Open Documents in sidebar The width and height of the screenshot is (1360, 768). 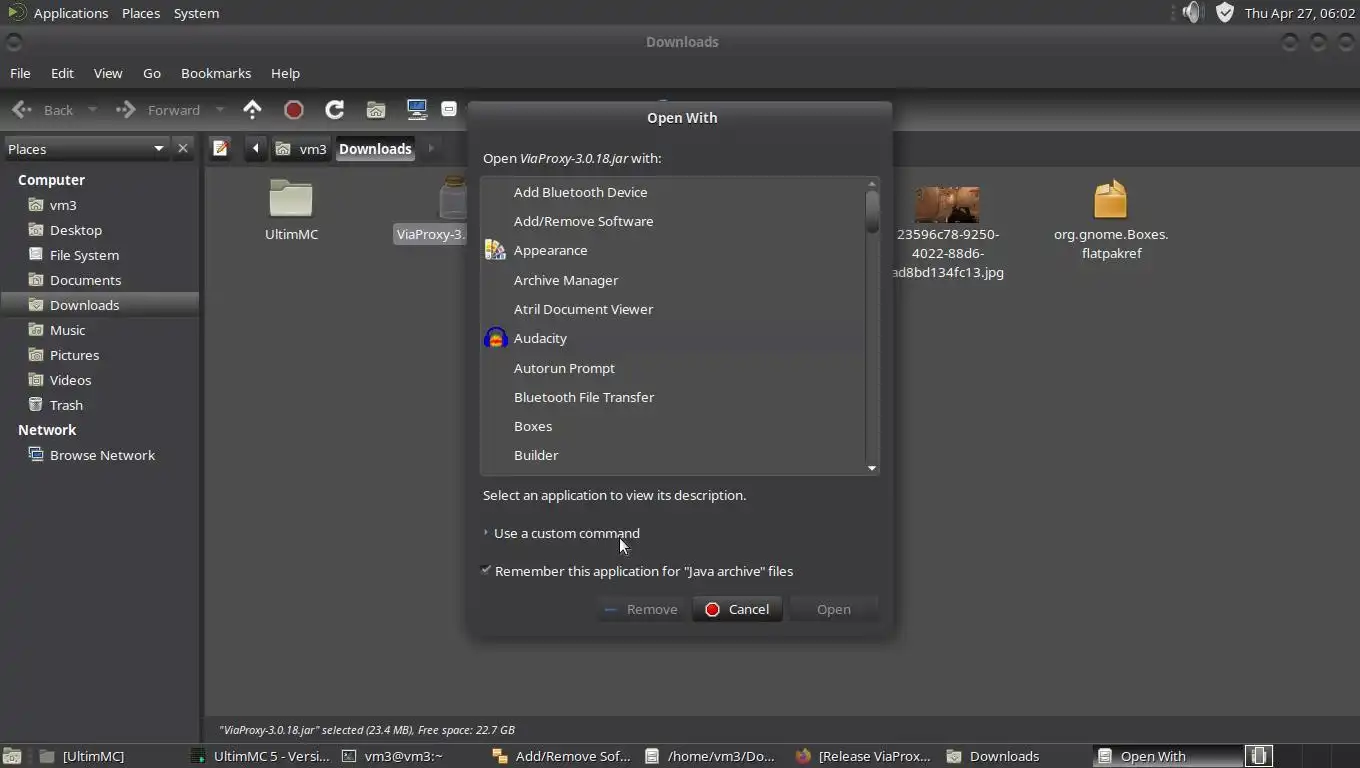point(100,280)
